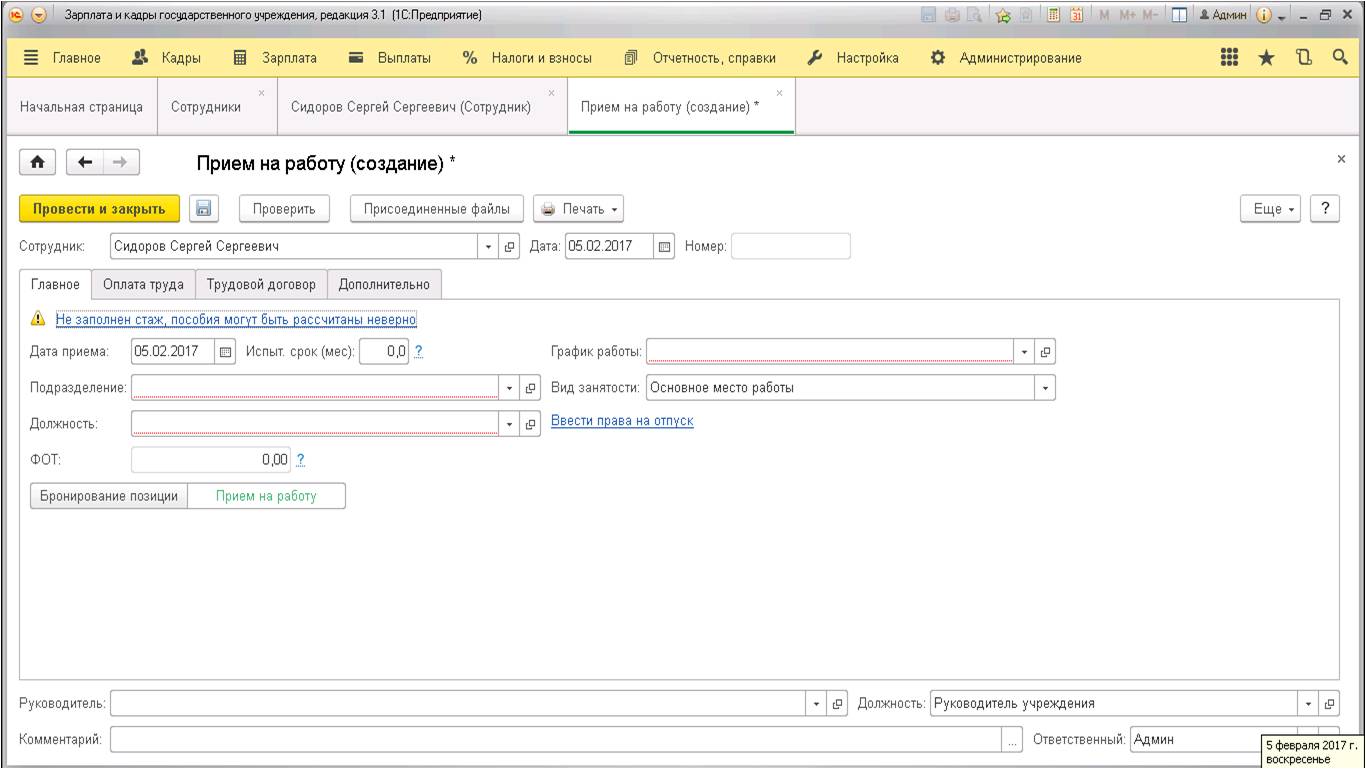This screenshot has height=769, width=1366.
Task: Expand the Подразделение dropdown list
Action: 509,388
